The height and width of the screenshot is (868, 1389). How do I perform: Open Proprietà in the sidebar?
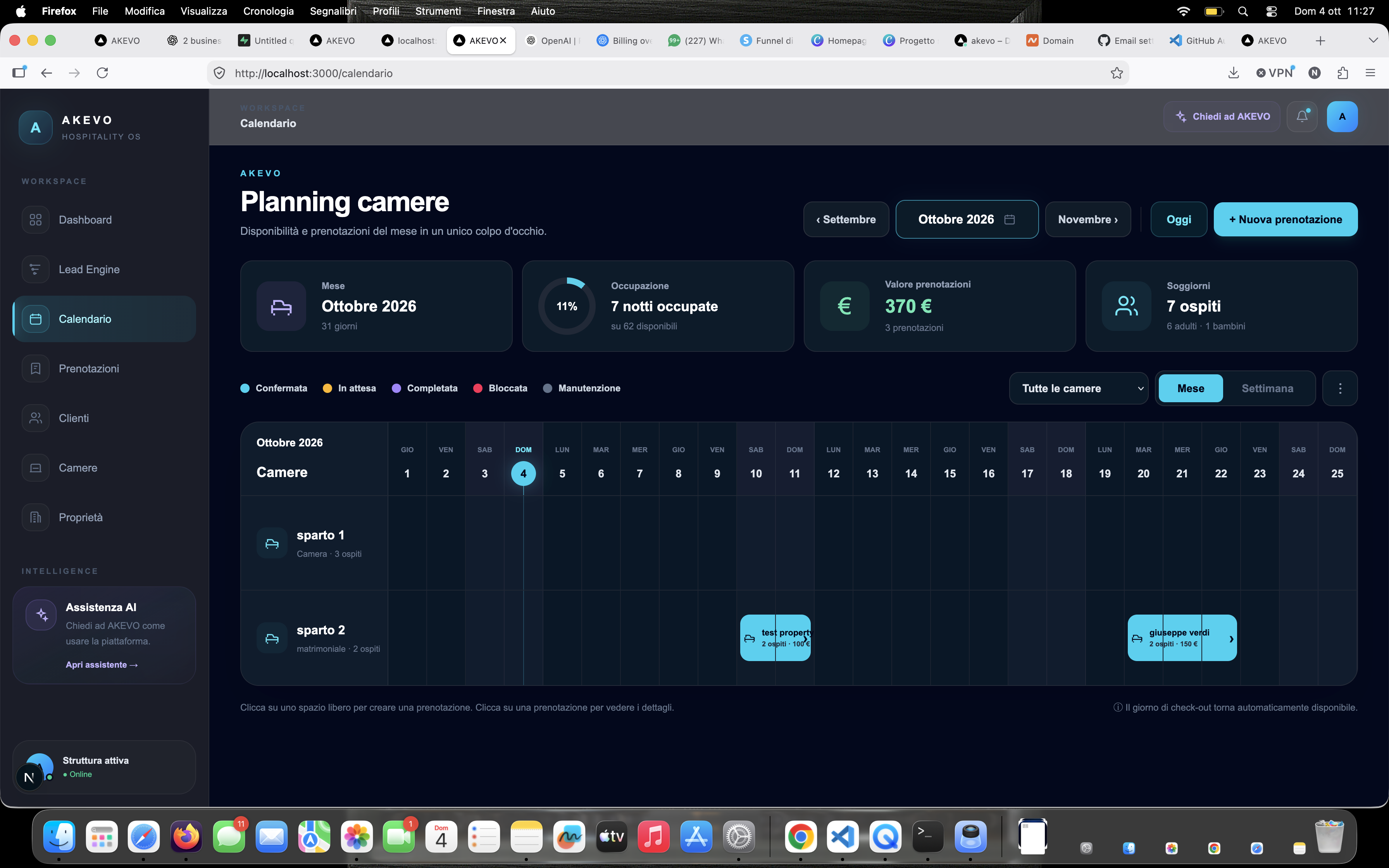[104, 517]
